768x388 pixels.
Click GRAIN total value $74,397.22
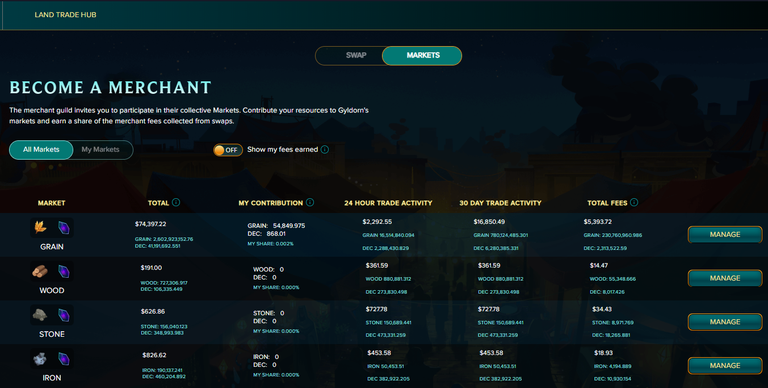click(x=150, y=224)
